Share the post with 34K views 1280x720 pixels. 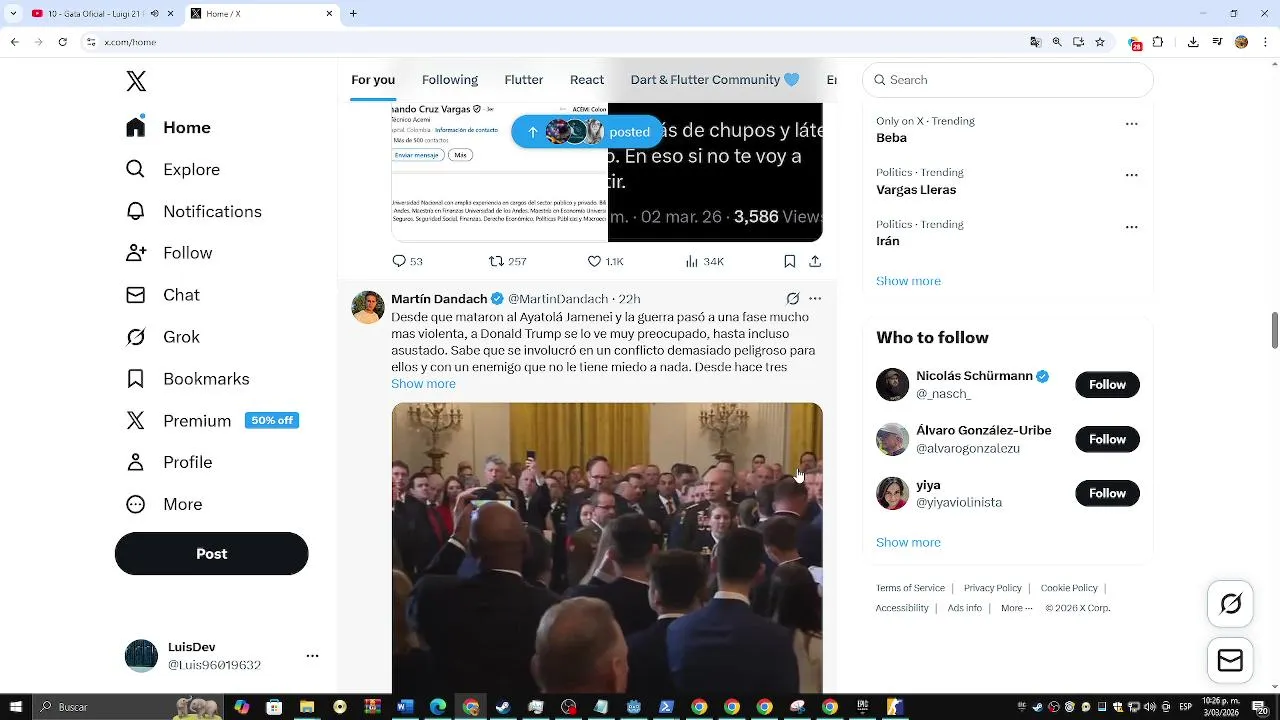815,261
